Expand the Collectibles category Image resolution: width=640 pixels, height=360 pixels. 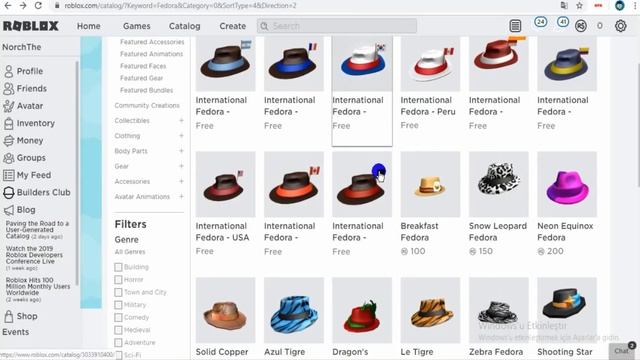(x=181, y=121)
